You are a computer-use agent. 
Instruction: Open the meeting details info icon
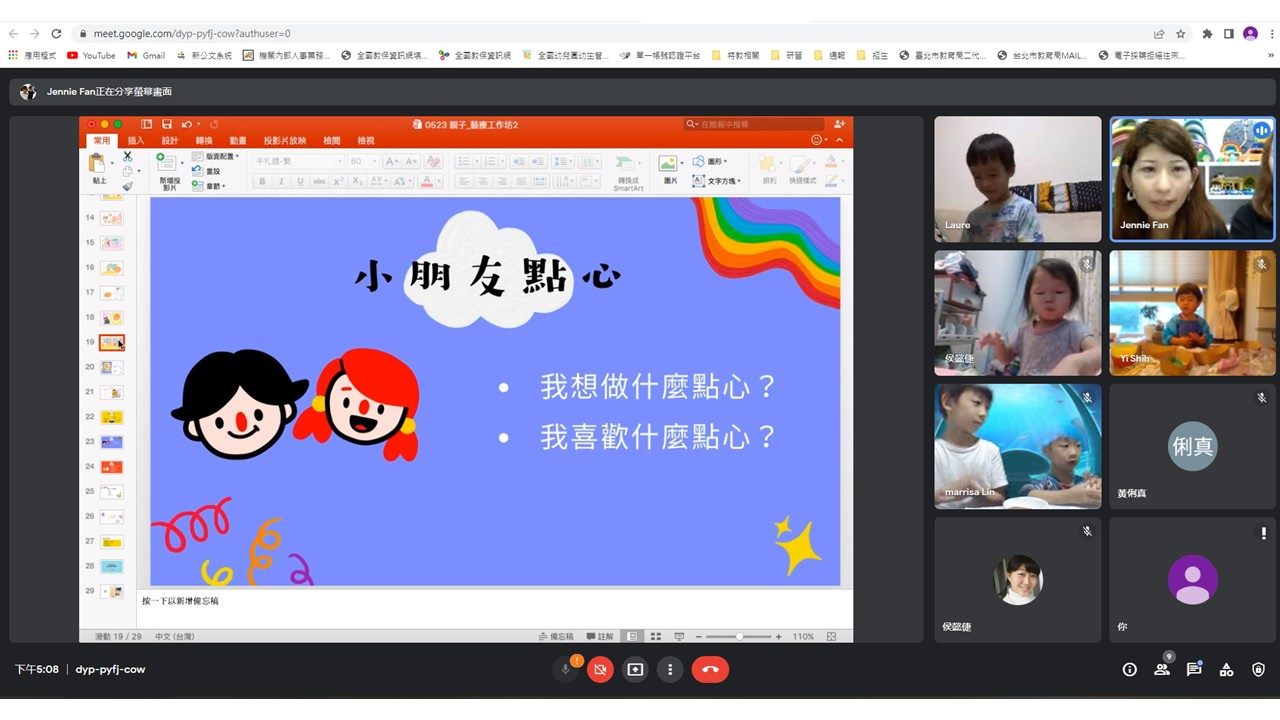tap(1130, 670)
